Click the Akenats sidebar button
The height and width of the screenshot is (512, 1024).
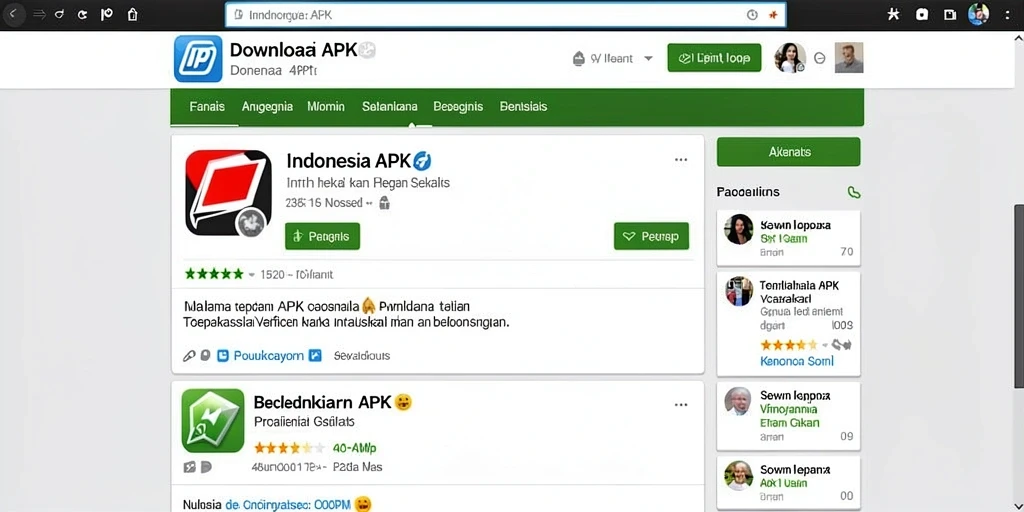(x=788, y=152)
